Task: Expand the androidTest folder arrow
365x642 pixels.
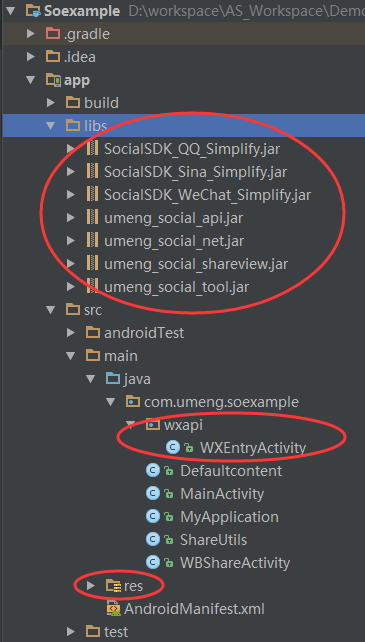Action: click(x=71, y=333)
